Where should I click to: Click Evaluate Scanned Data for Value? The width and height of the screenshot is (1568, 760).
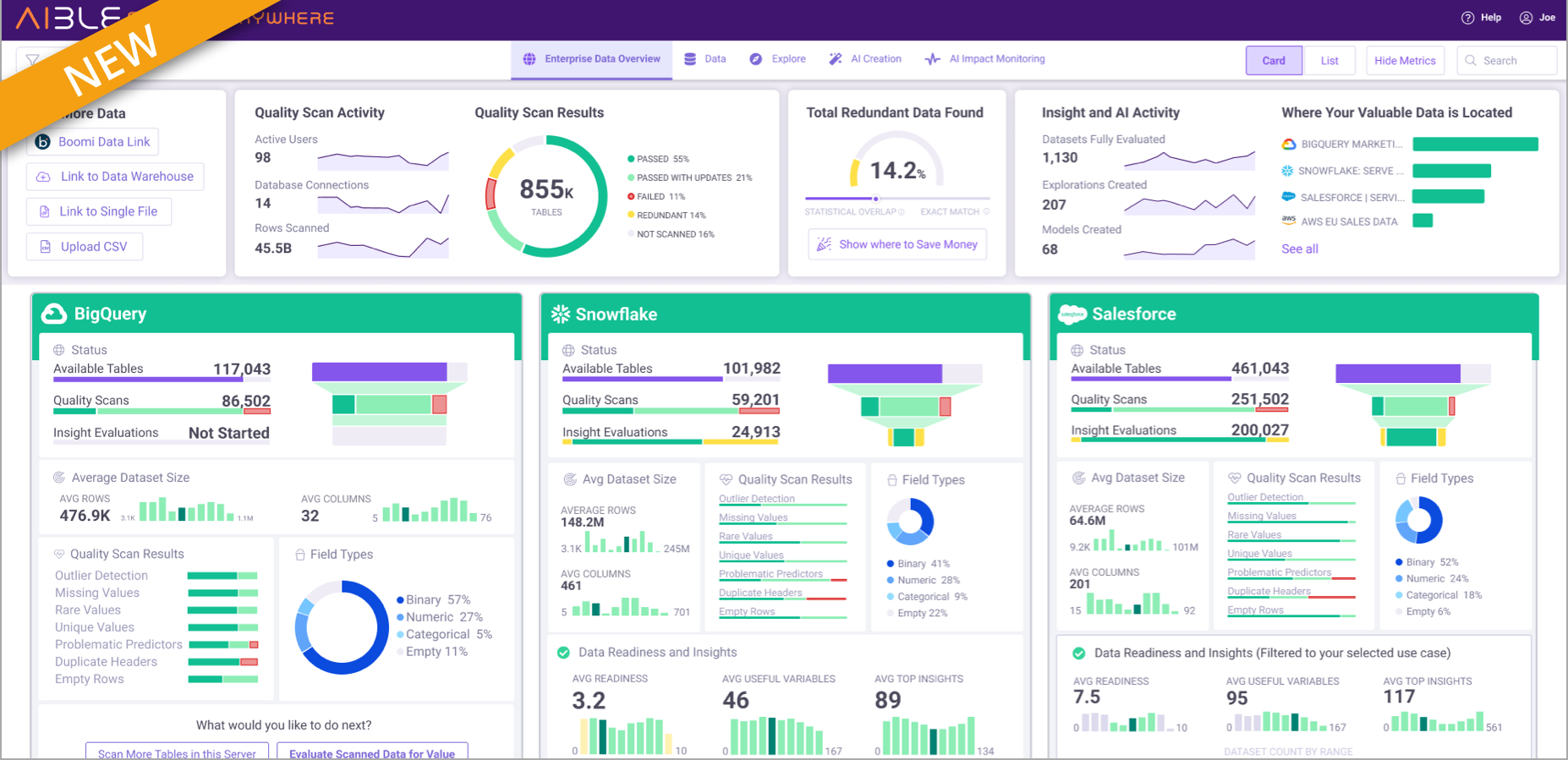(372, 752)
